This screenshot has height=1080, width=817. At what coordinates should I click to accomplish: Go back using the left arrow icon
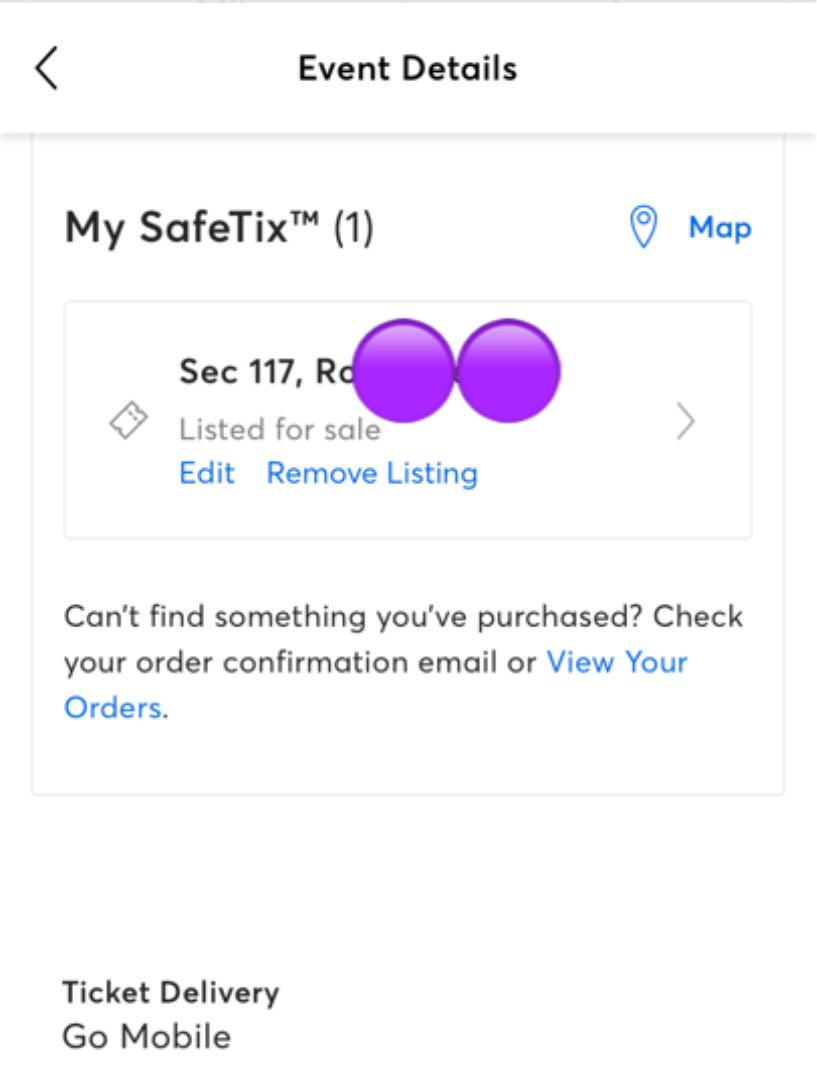(46, 68)
